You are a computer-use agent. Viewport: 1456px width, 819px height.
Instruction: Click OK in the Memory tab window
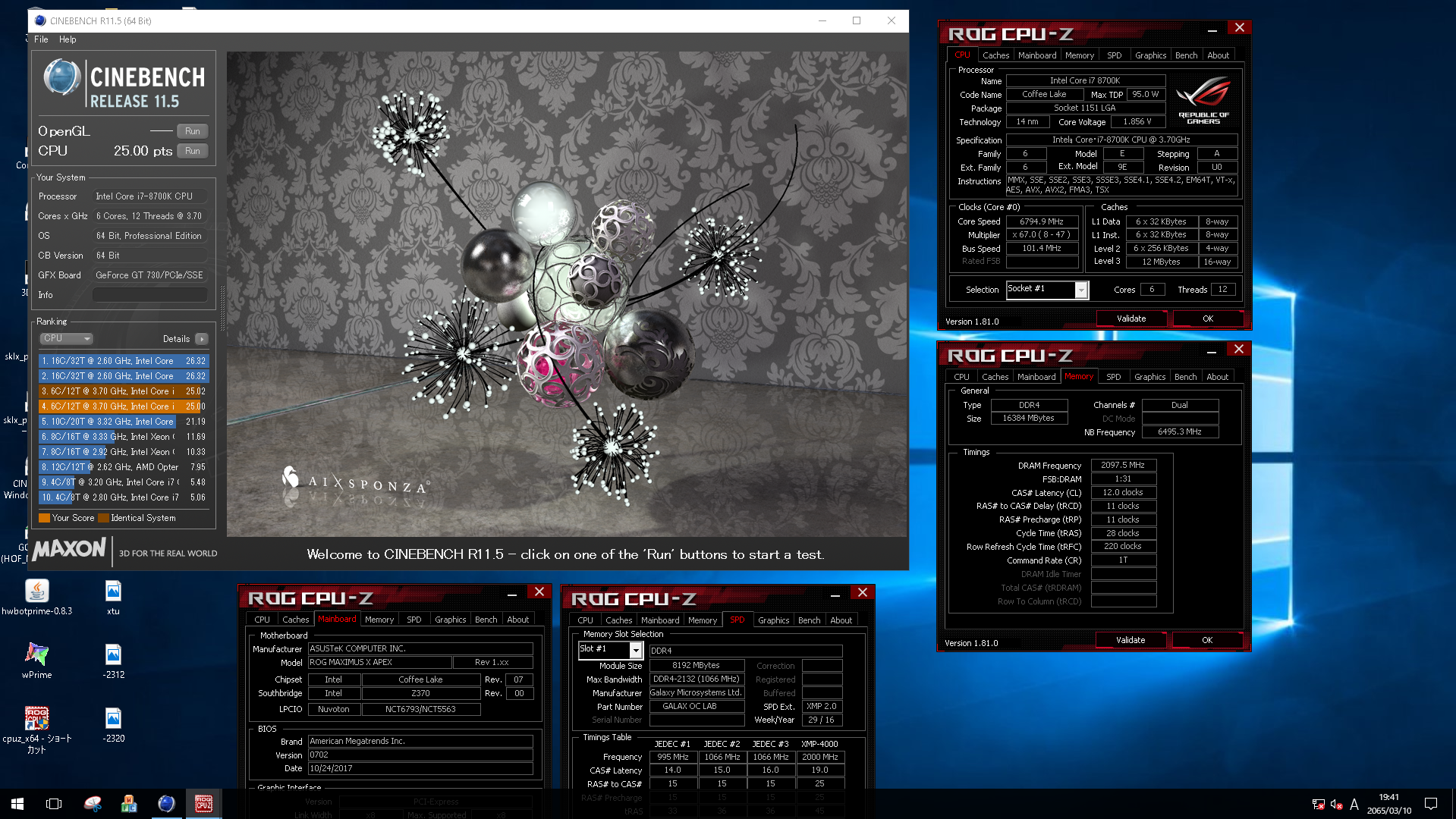[x=1207, y=640]
